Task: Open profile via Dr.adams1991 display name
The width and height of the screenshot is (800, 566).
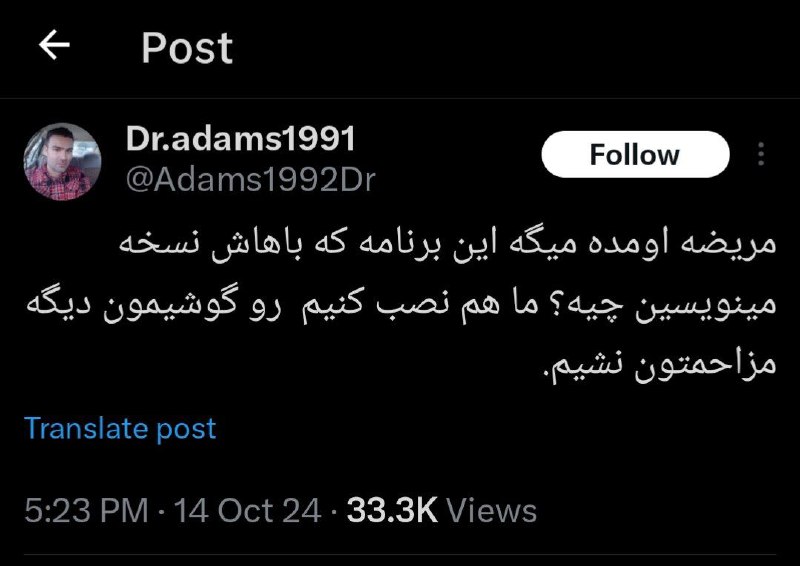Action: click(x=240, y=138)
